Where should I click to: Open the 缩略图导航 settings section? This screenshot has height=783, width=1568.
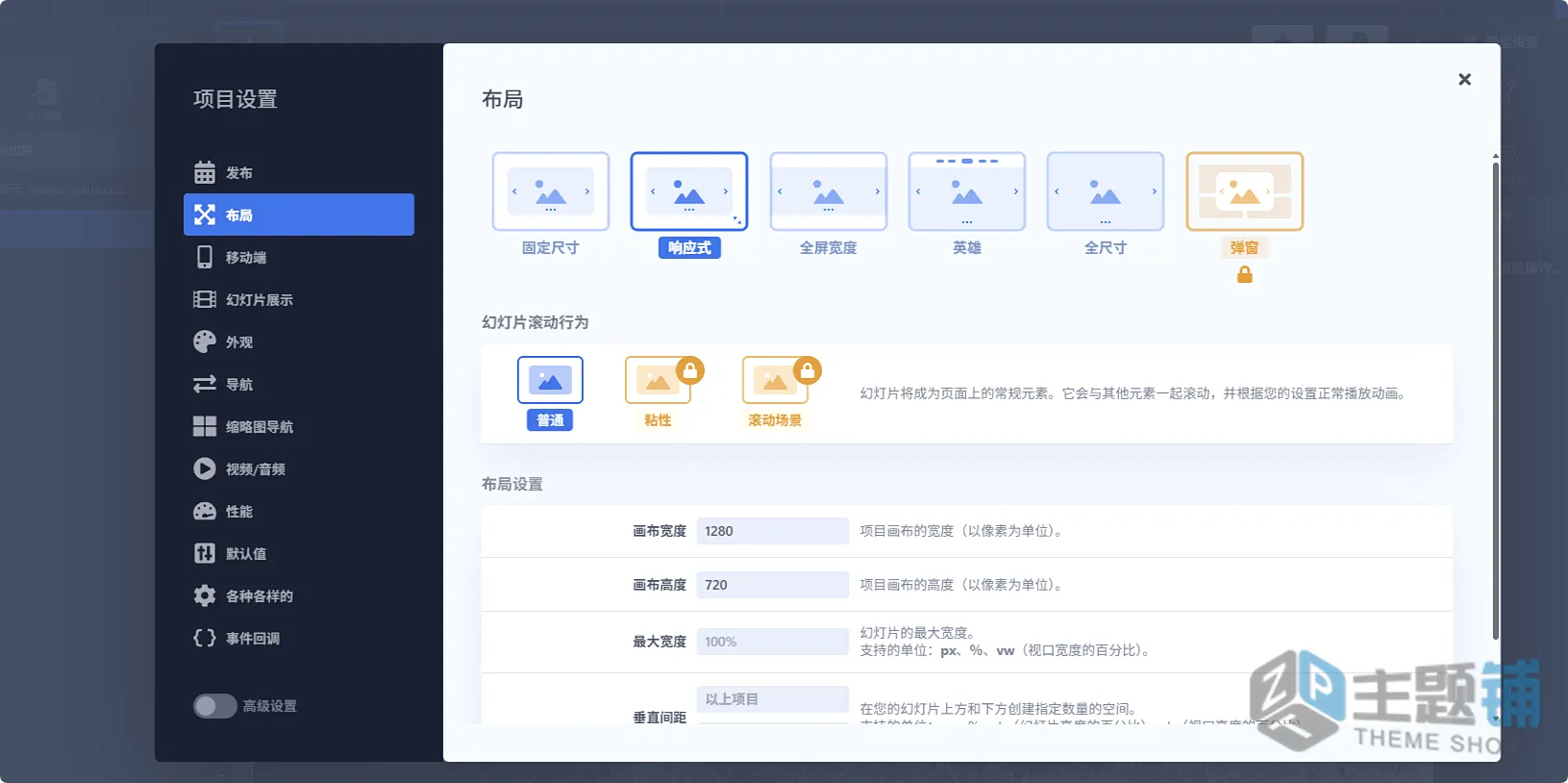pos(299,426)
